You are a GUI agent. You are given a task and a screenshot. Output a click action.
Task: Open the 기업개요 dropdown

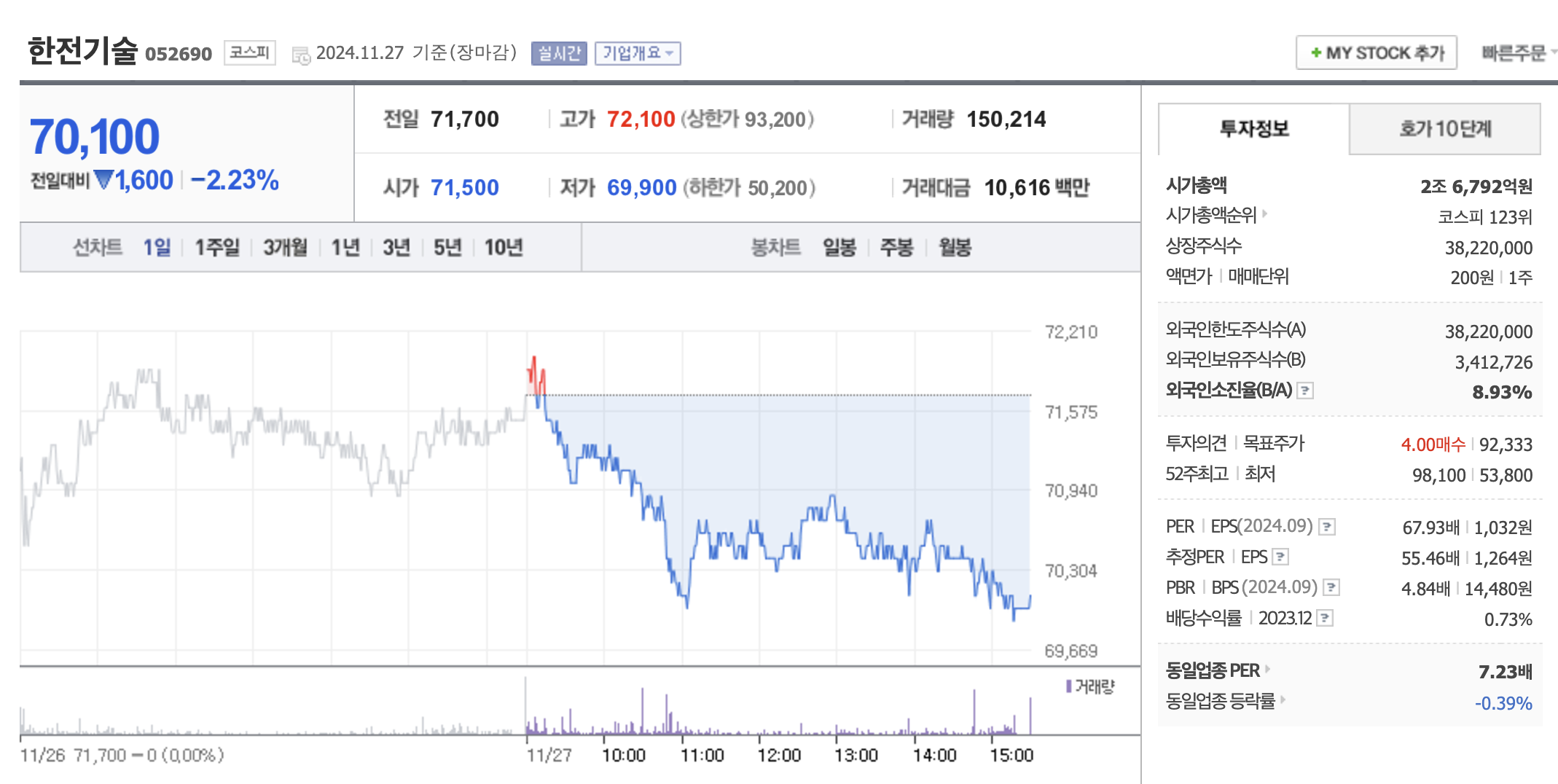tap(638, 53)
